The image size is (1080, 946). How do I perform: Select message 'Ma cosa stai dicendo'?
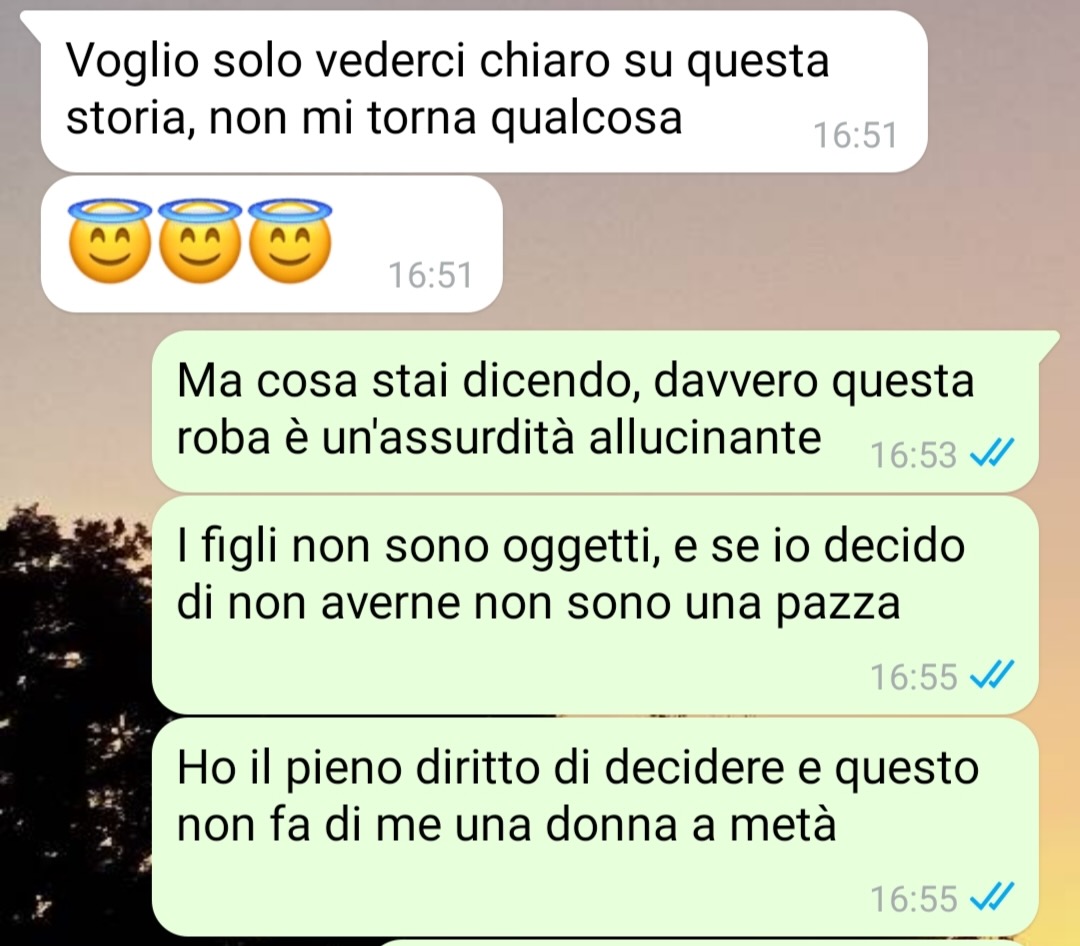pyautogui.click(x=595, y=411)
